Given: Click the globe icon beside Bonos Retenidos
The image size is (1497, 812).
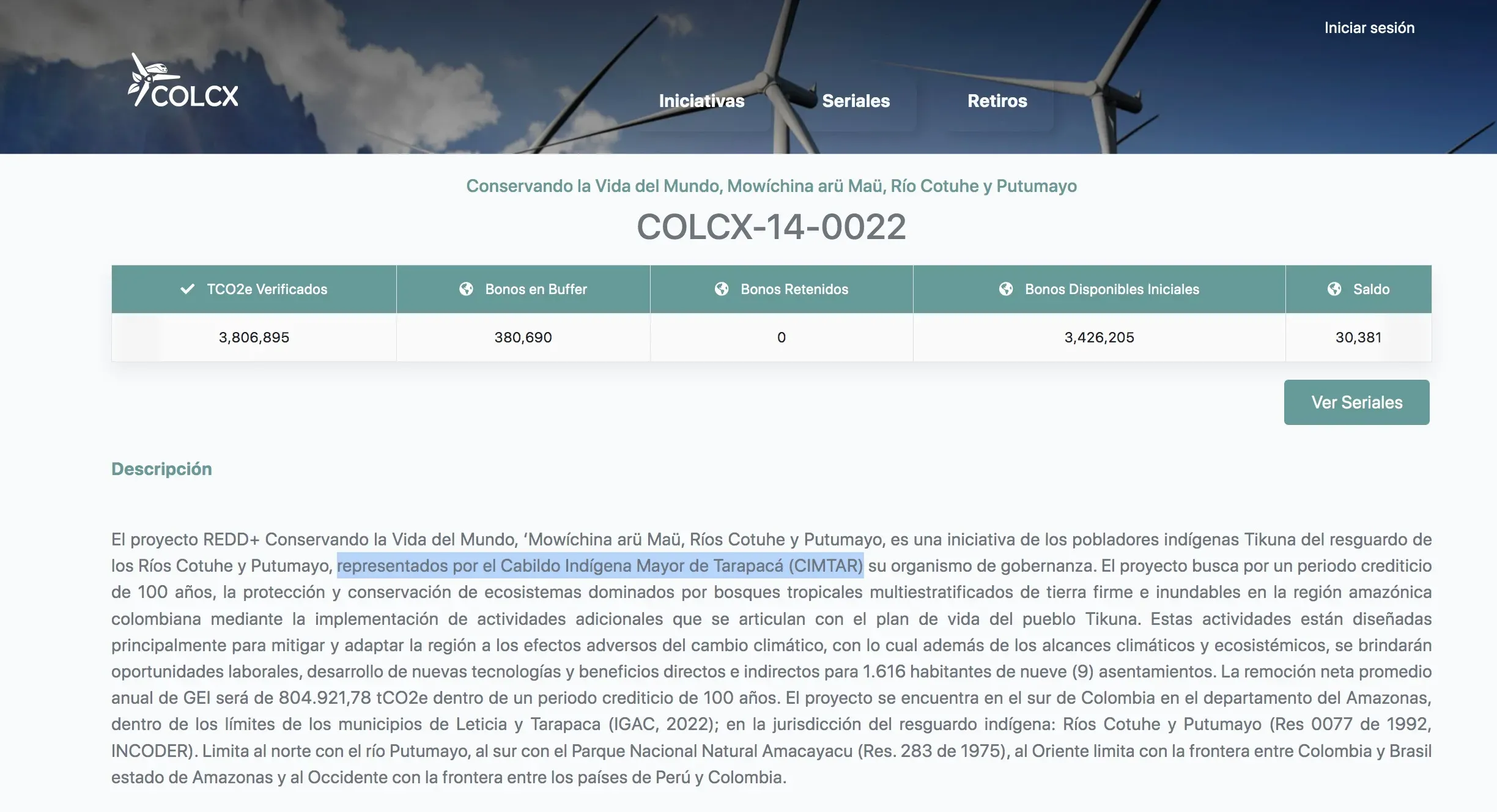Looking at the screenshot, I should point(722,289).
